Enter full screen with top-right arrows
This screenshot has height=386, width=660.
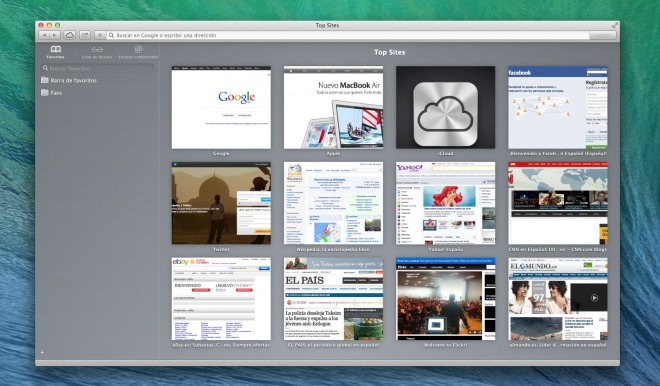pos(615,25)
